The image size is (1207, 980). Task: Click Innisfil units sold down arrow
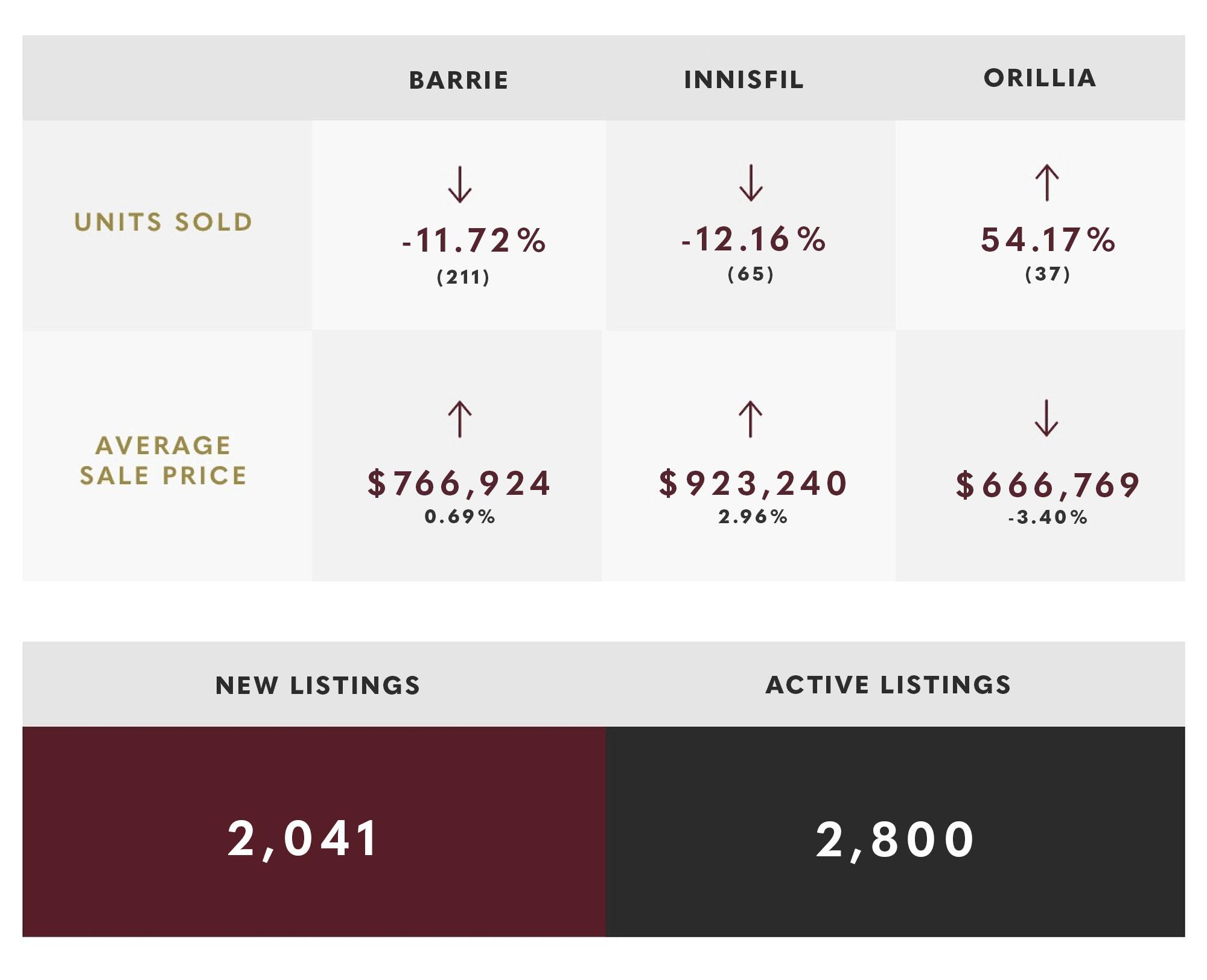pyautogui.click(x=751, y=183)
